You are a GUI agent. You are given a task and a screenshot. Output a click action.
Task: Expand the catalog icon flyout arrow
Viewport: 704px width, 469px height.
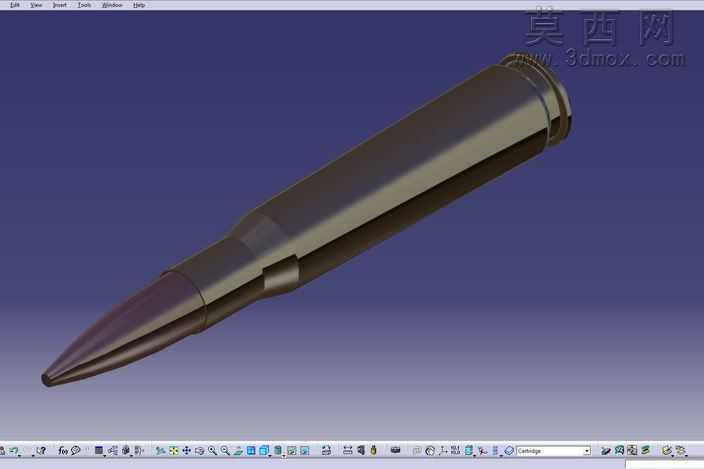[104, 456]
